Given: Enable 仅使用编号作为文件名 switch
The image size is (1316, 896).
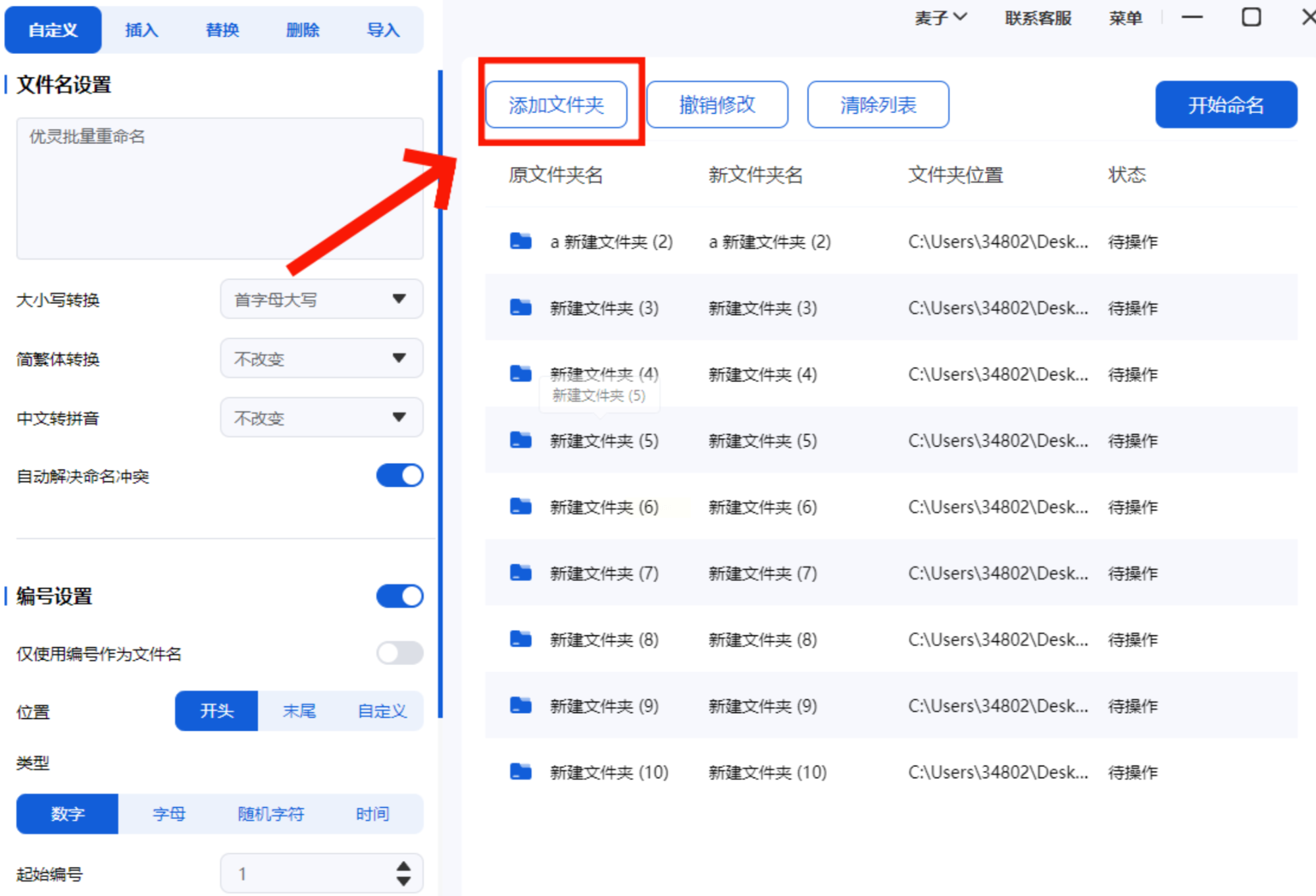Looking at the screenshot, I should coord(399,653).
